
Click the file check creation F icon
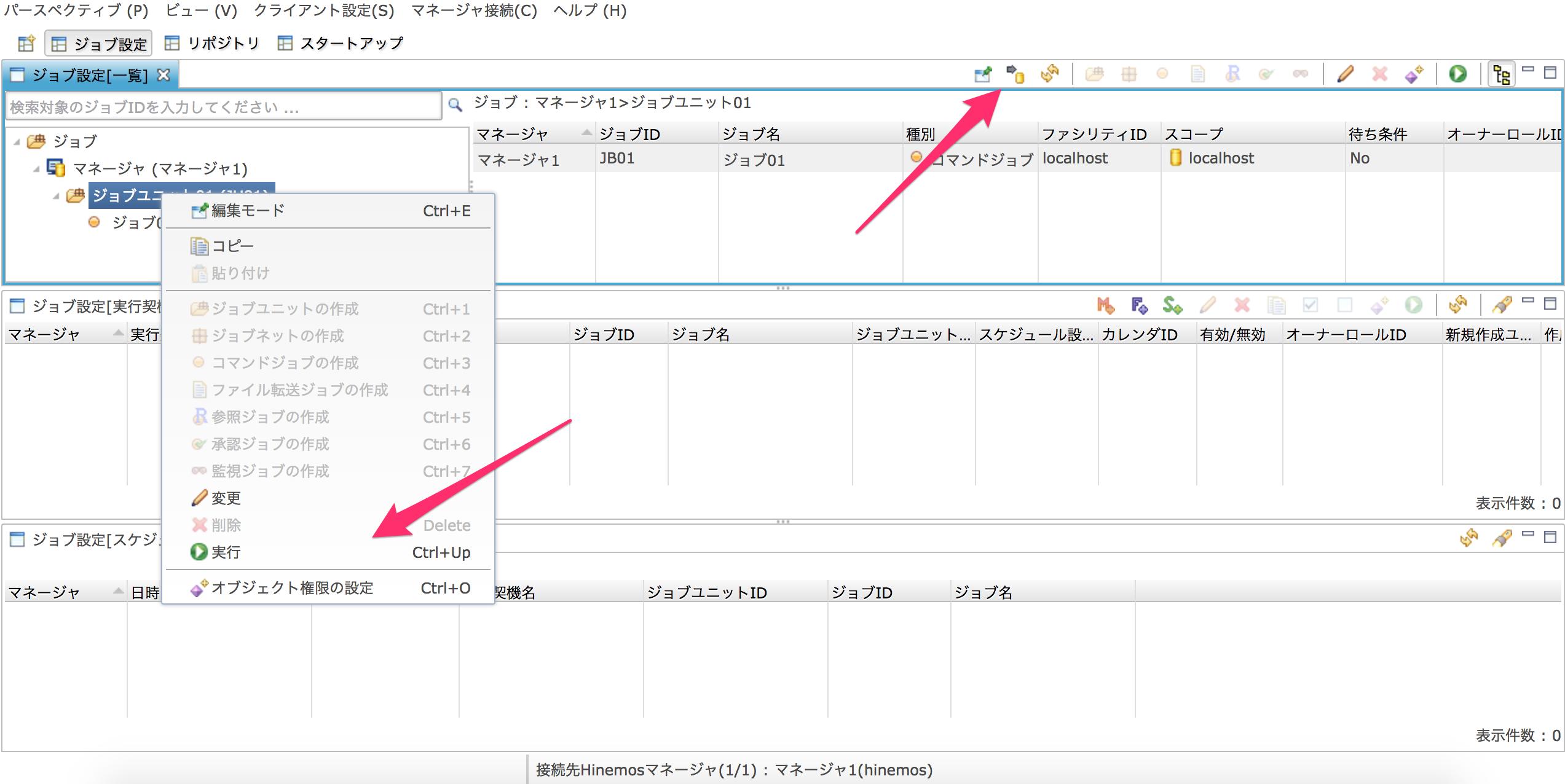[x=1139, y=305]
